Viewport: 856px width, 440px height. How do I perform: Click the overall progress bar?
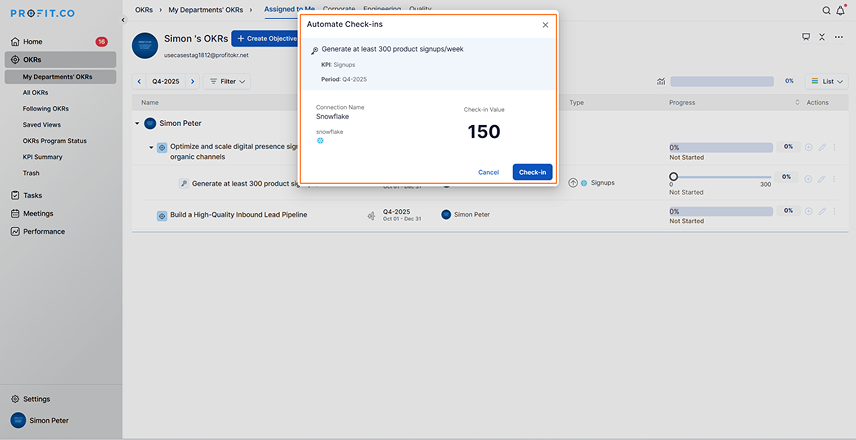[722, 81]
